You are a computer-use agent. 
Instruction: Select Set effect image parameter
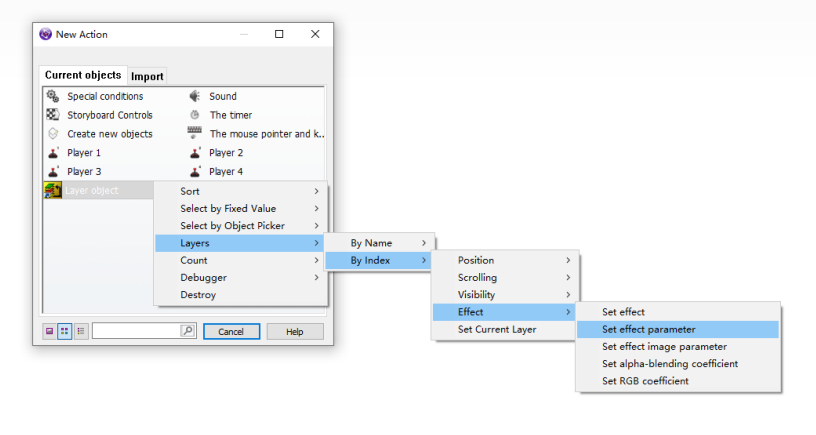pos(678,347)
